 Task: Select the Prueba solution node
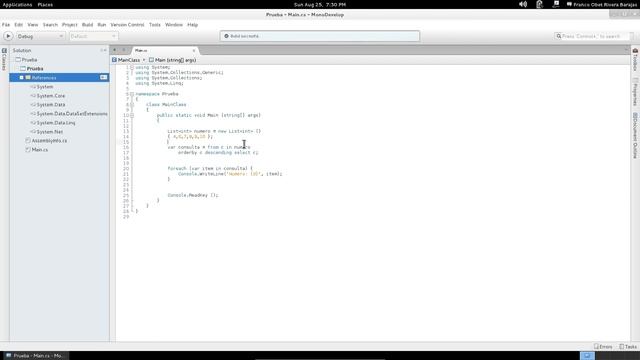click(x=29, y=60)
